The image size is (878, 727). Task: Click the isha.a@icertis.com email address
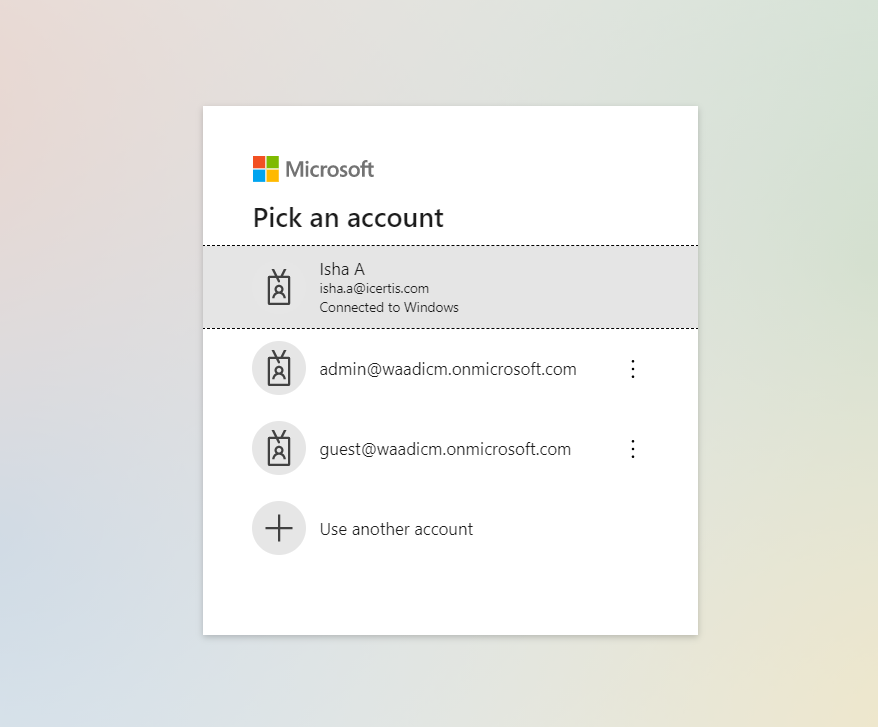pos(374,288)
